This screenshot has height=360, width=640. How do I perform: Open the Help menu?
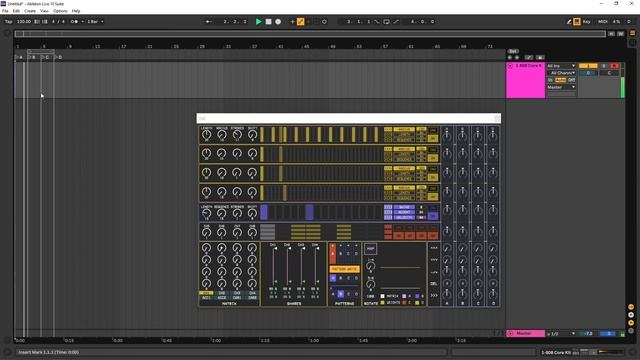pyautogui.click(x=76, y=11)
